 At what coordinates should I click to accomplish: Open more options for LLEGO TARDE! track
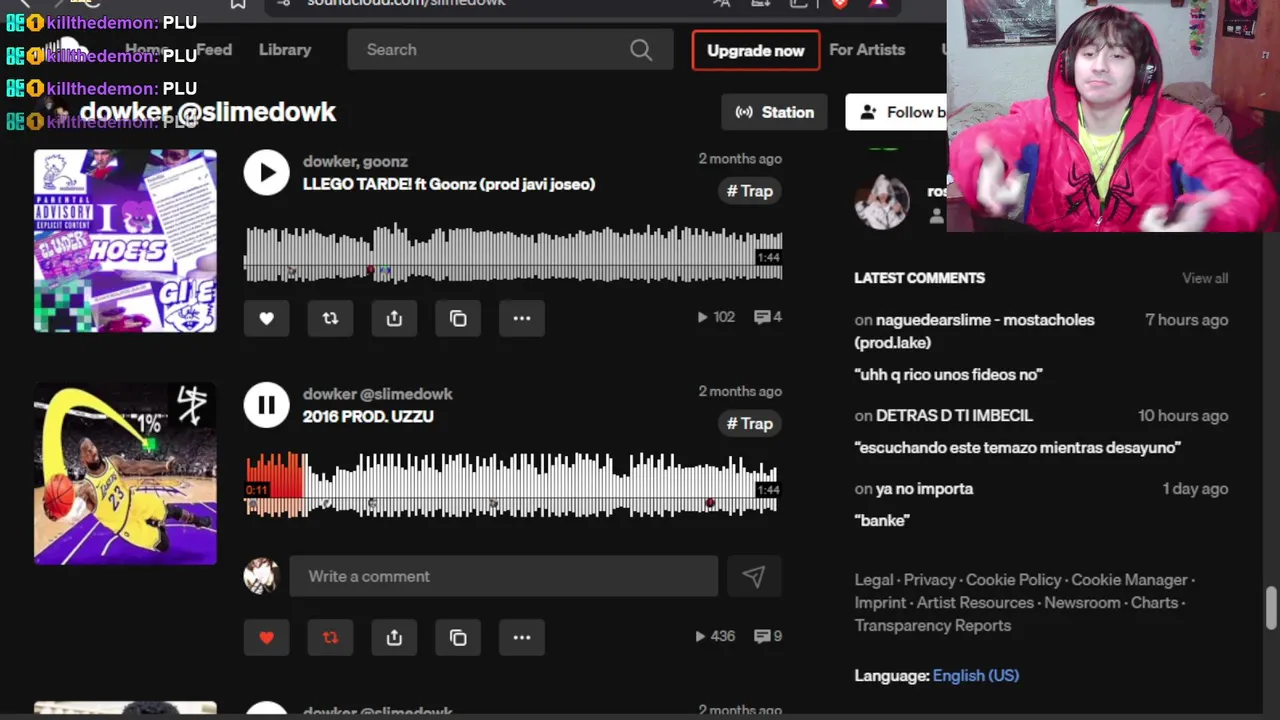tap(522, 318)
